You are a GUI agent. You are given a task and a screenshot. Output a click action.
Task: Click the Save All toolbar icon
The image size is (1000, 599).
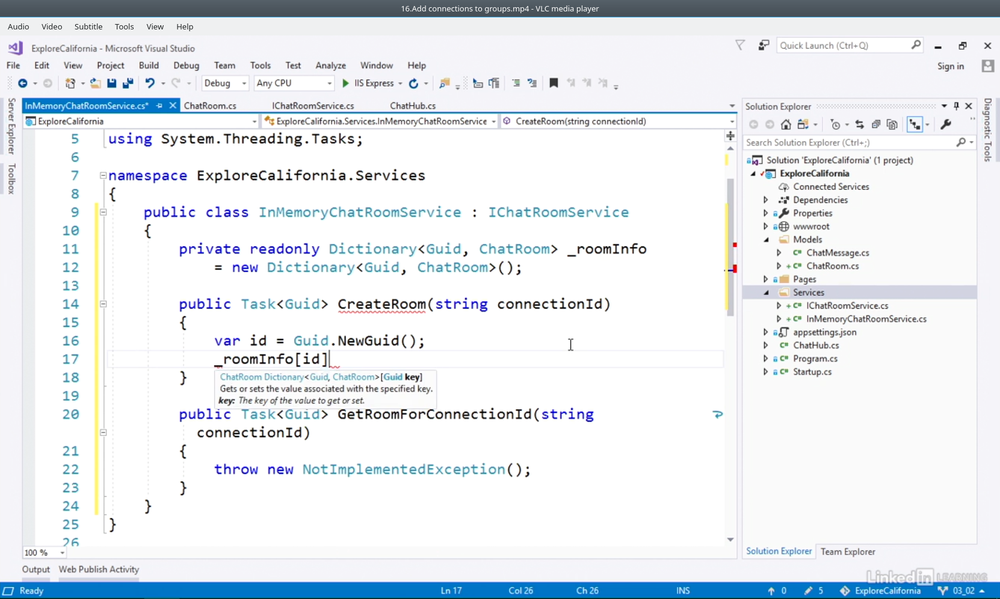pyautogui.click(x=128, y=83)
